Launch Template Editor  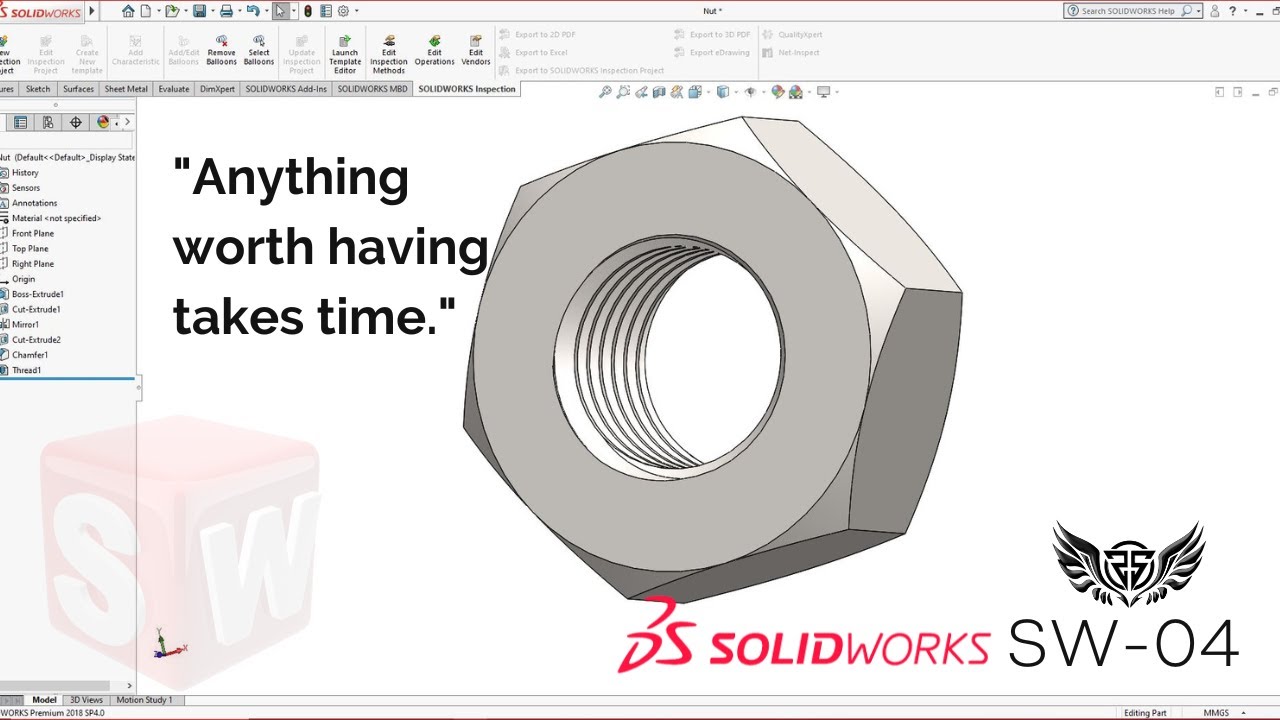pos(345,53)
